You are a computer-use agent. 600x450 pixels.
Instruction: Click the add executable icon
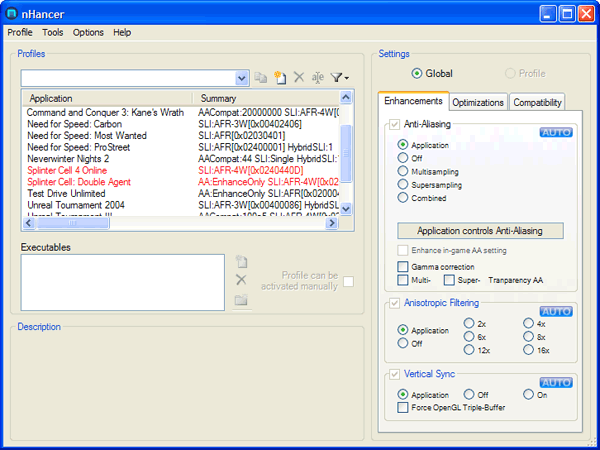click(241, 262)
